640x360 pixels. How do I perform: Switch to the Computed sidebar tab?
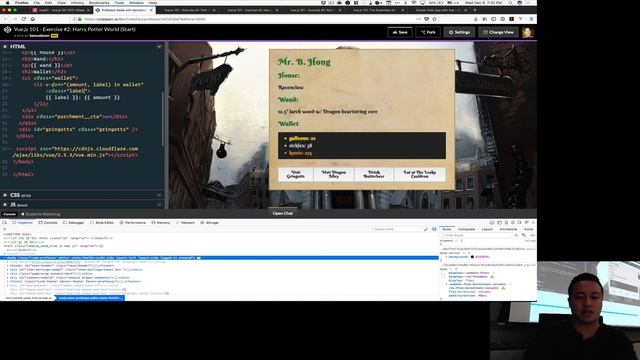point(467,229)
